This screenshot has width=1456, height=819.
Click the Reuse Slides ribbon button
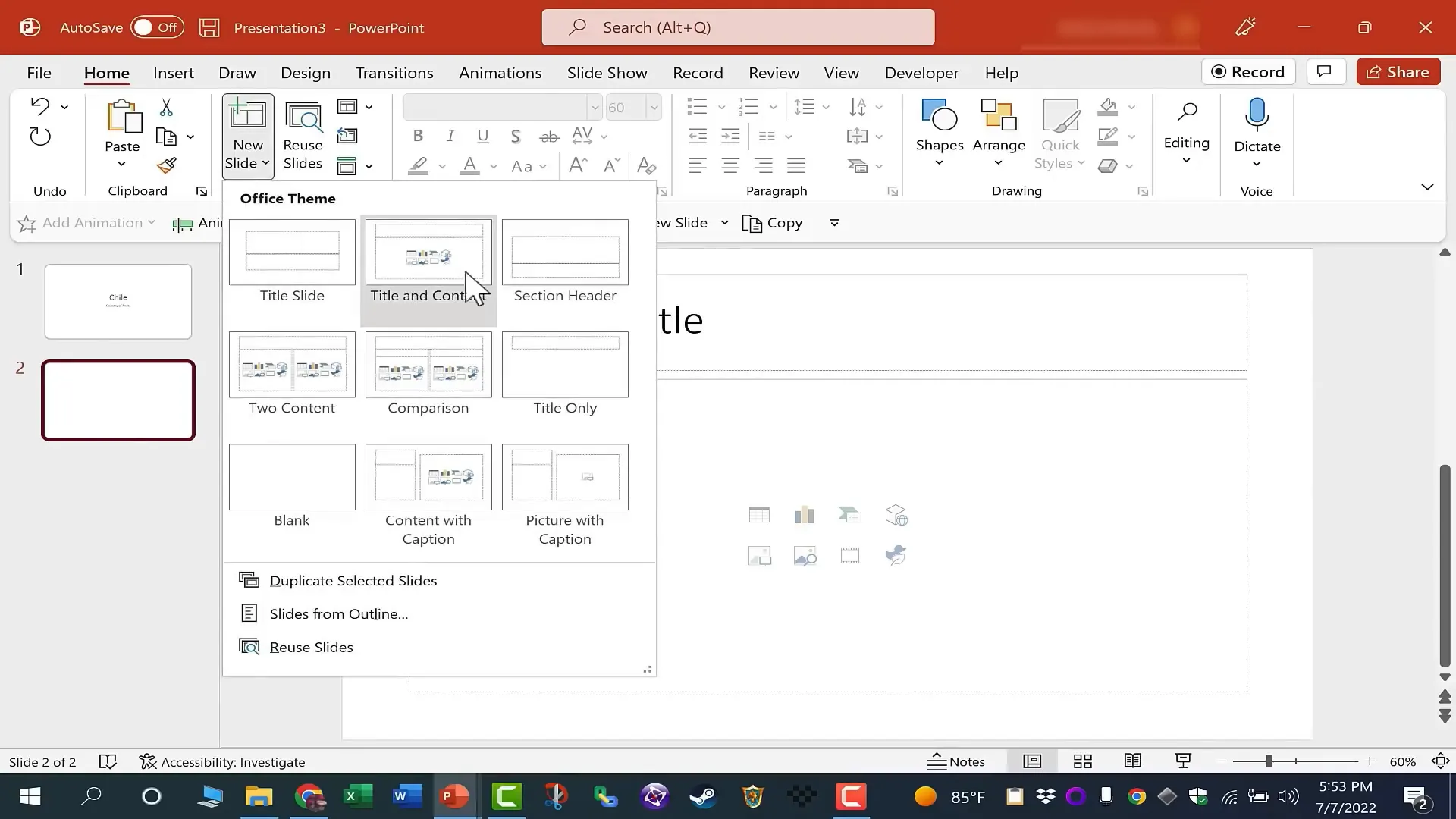click(303, 136)
